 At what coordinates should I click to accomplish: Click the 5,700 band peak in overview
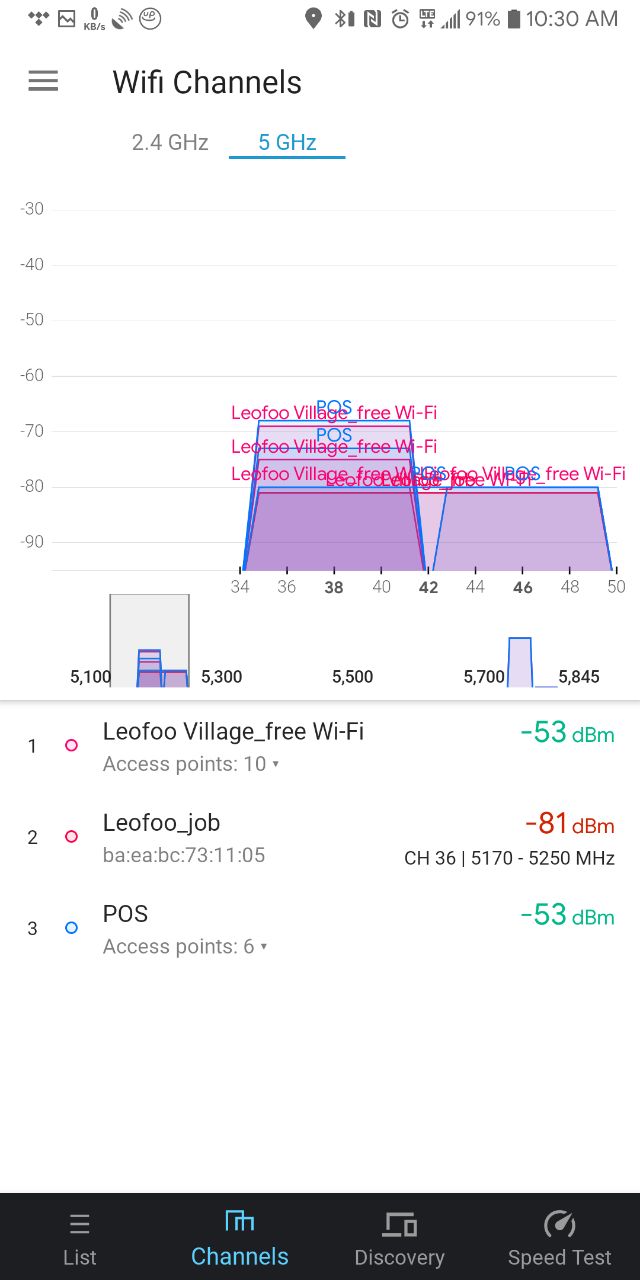pyautogui.click(x=520, y=662)
